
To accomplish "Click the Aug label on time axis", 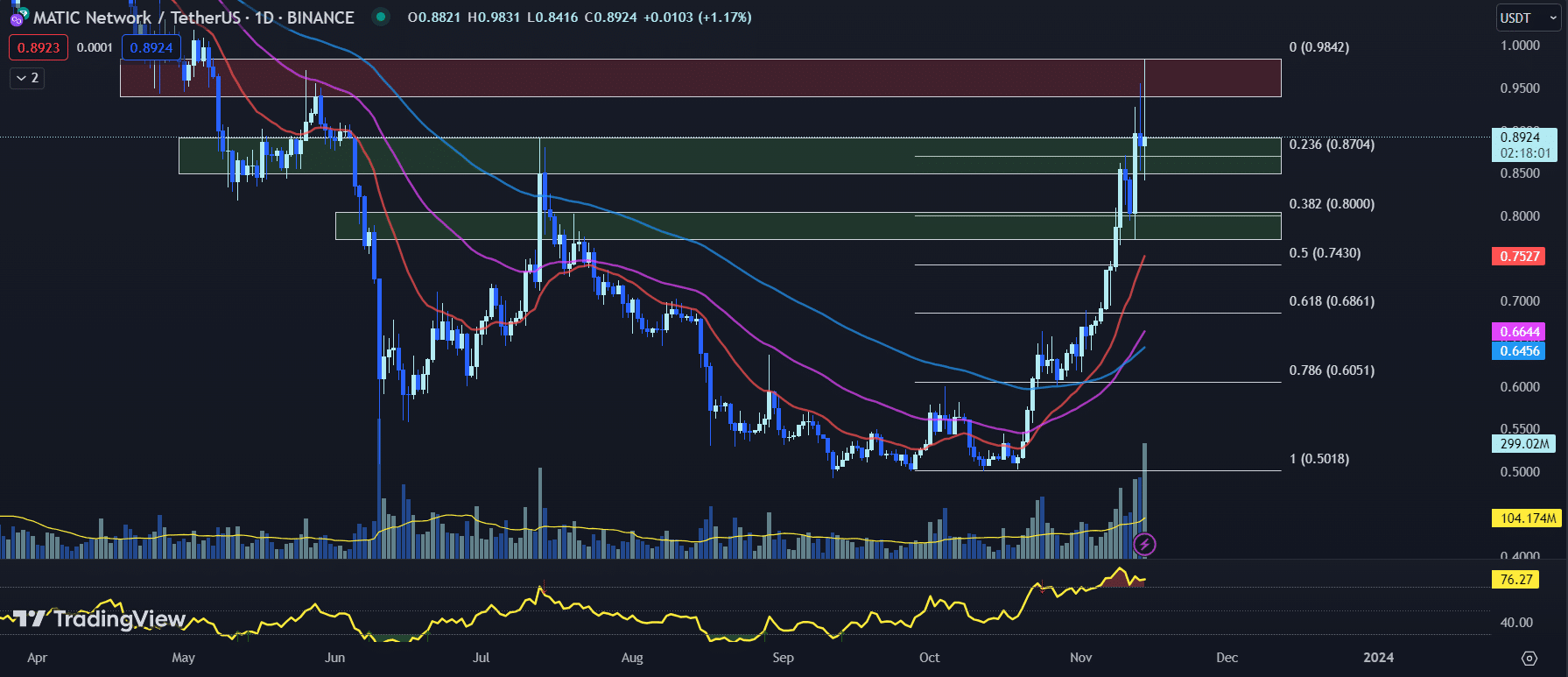I will (631, 658).
